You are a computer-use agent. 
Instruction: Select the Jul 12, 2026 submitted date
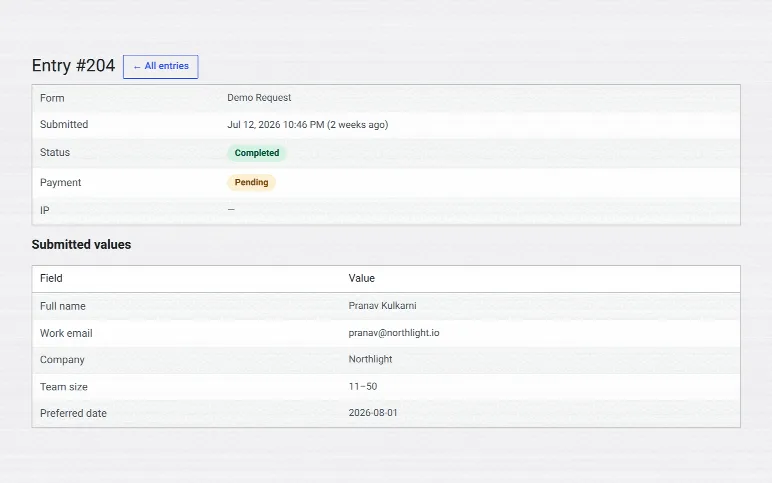[x=308, y=125]
